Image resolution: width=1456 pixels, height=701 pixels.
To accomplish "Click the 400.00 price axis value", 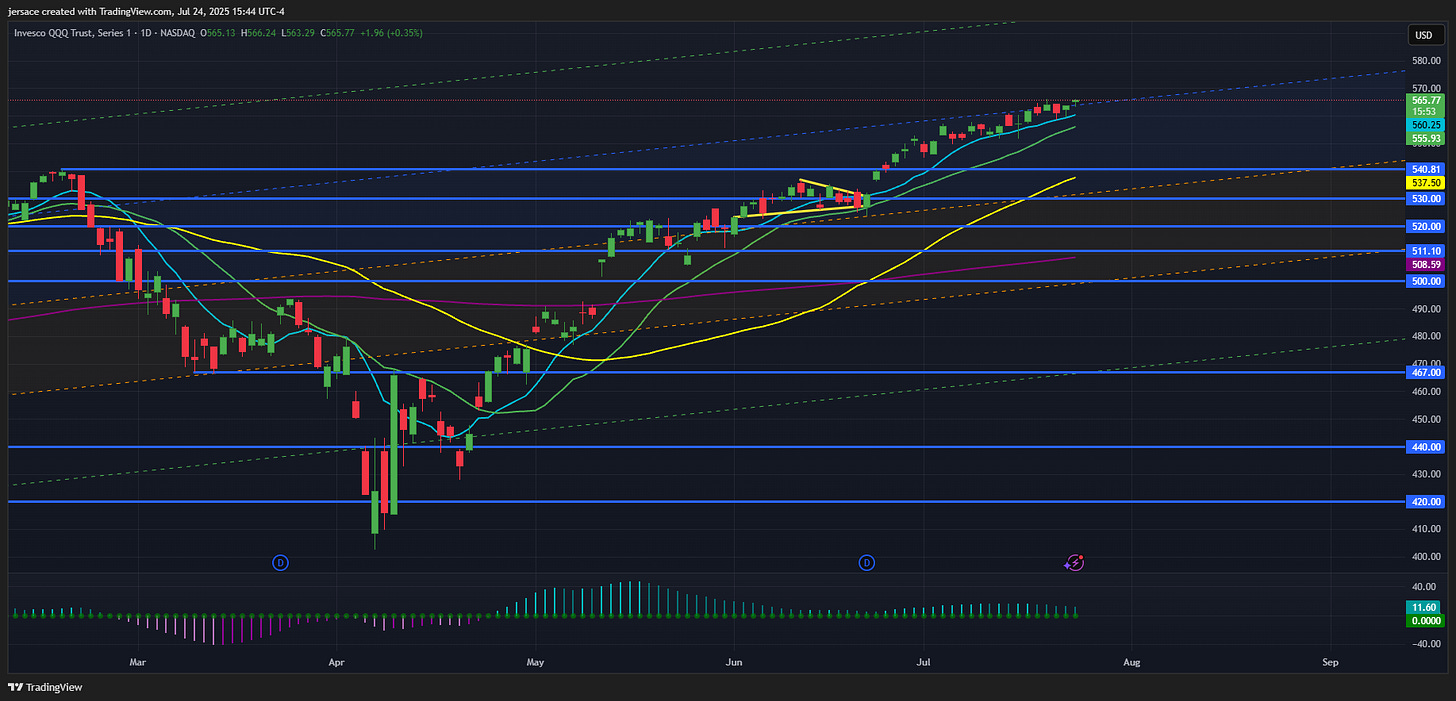I will [1426, 556].
